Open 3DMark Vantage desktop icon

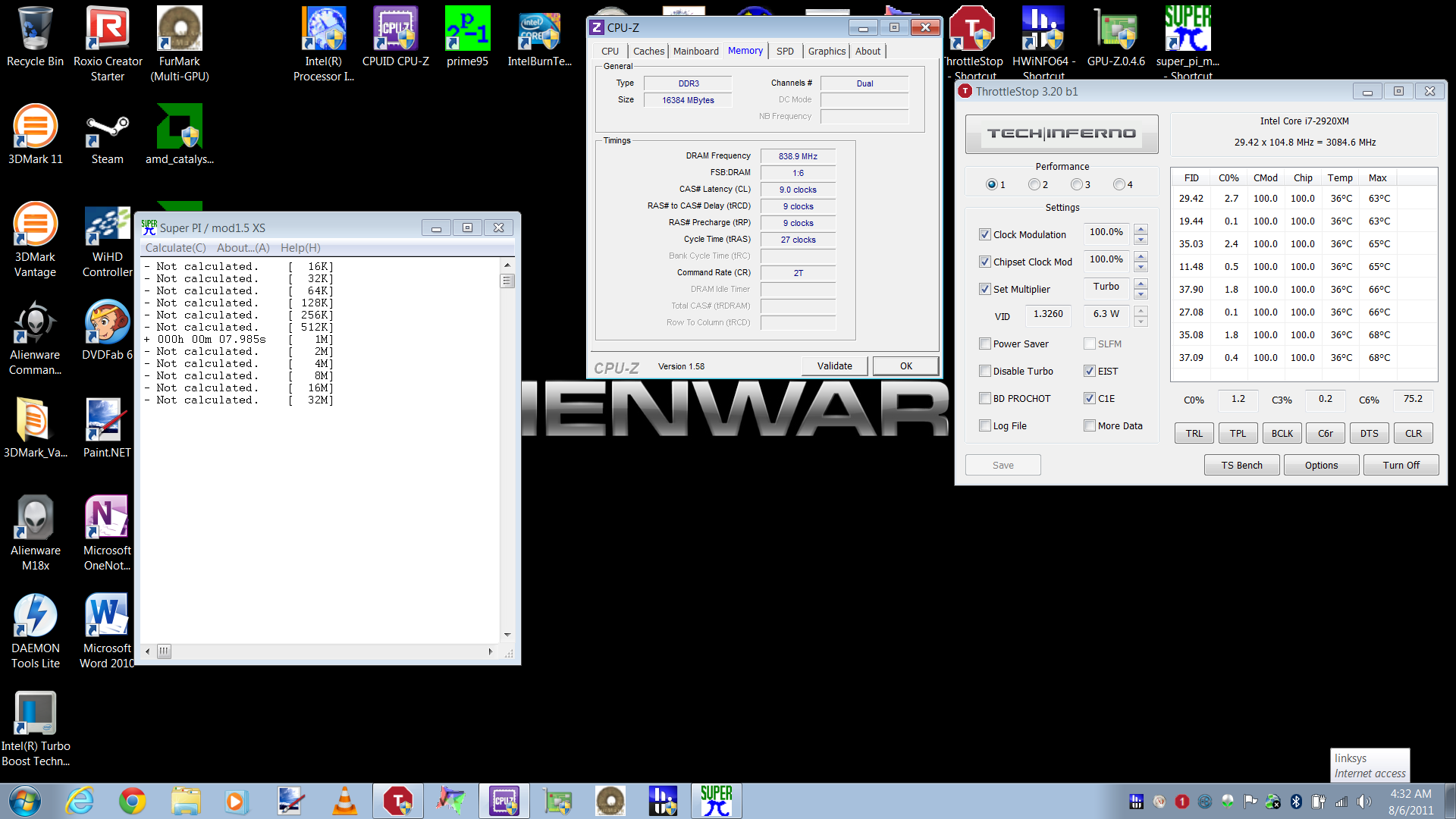[35, 239]
